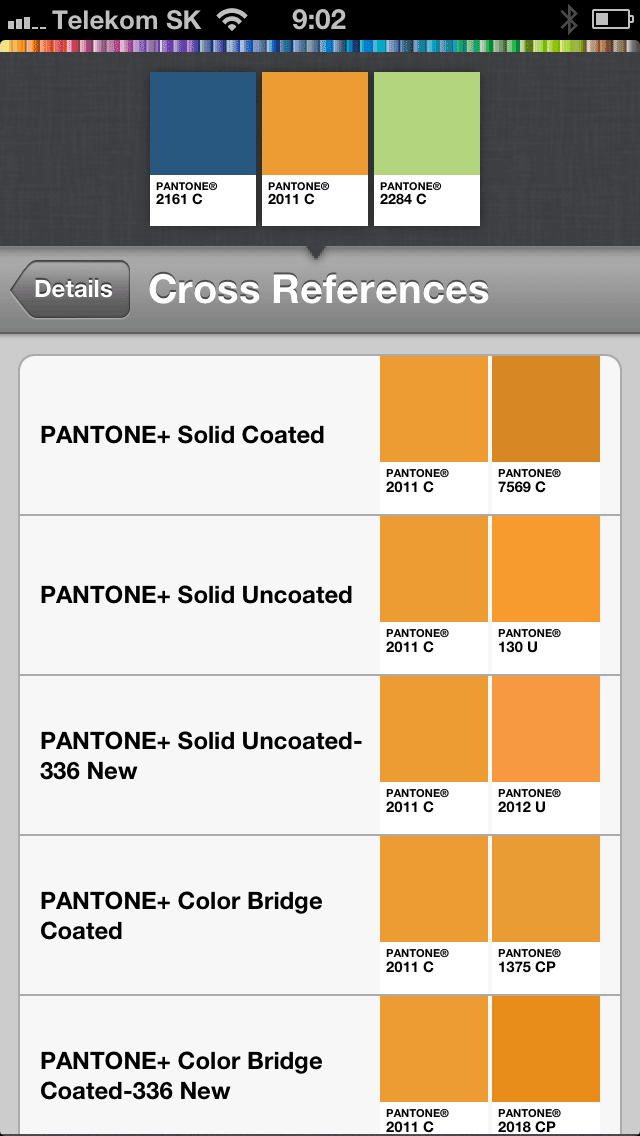The image size is (640, 1136).
Task: Tap the Bluetooth status icon
Action: tap(569, 19)
